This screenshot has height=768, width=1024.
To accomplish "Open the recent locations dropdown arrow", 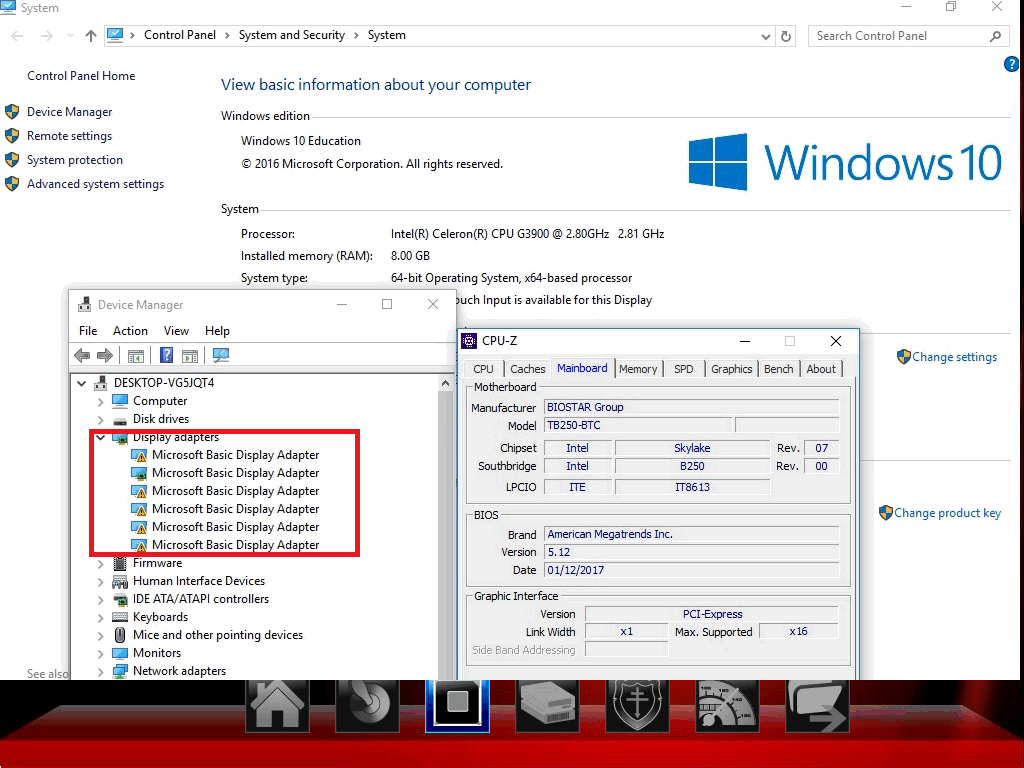I will [70, 36].
